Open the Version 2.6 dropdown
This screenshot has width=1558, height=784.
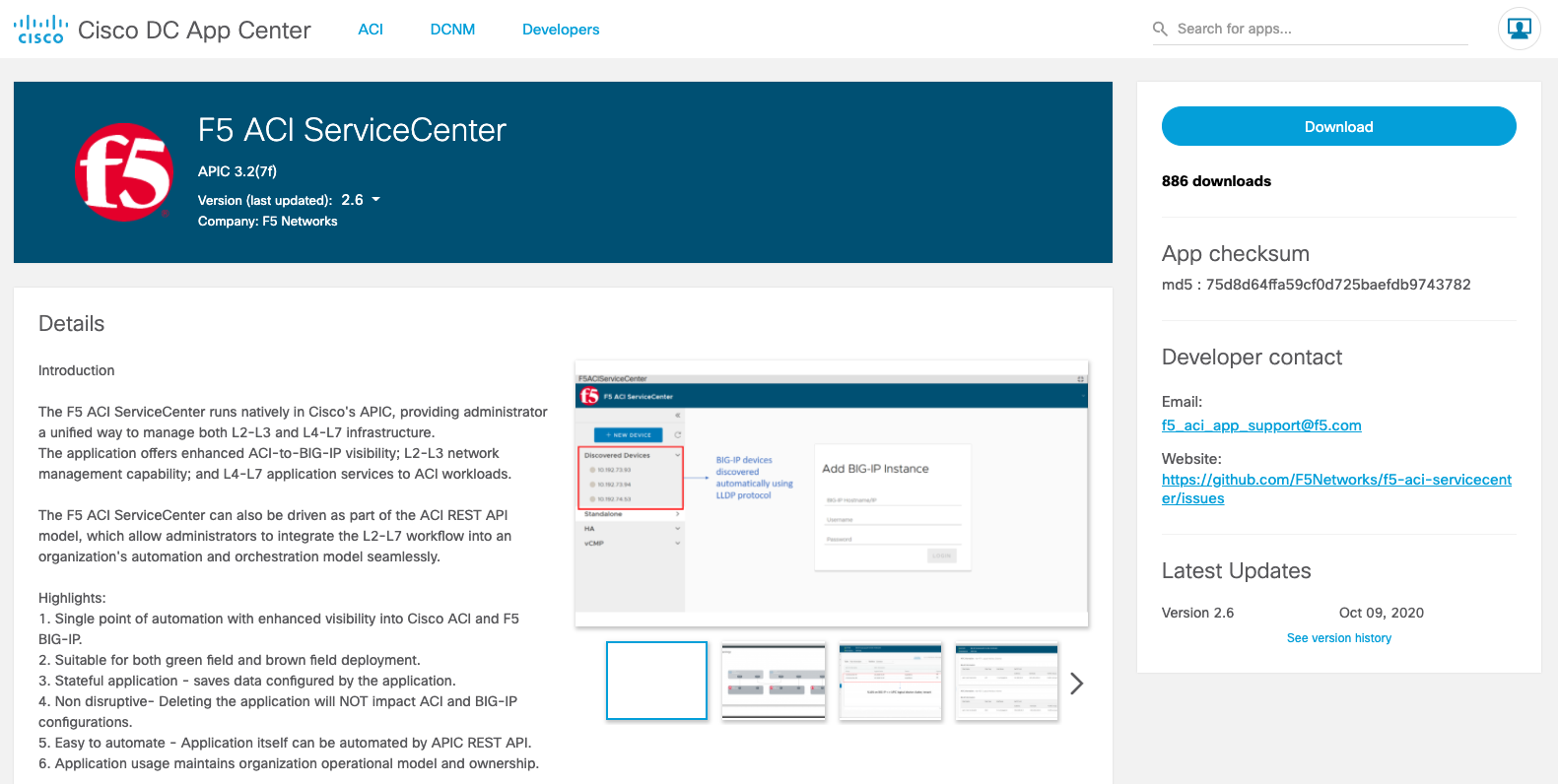click(361, 200)
